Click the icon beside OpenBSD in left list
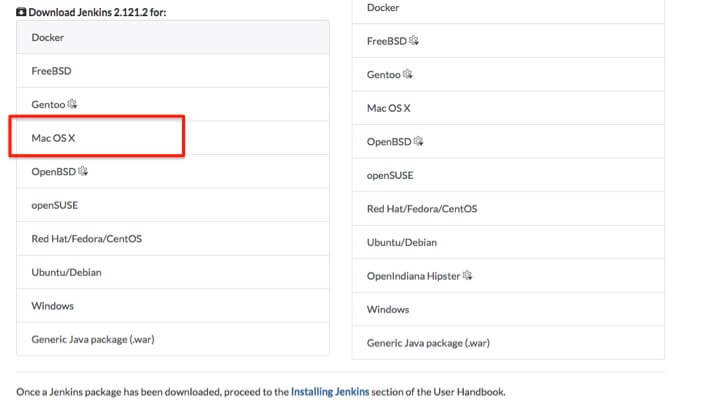720x406 pixels. click(x=83, y=171)
